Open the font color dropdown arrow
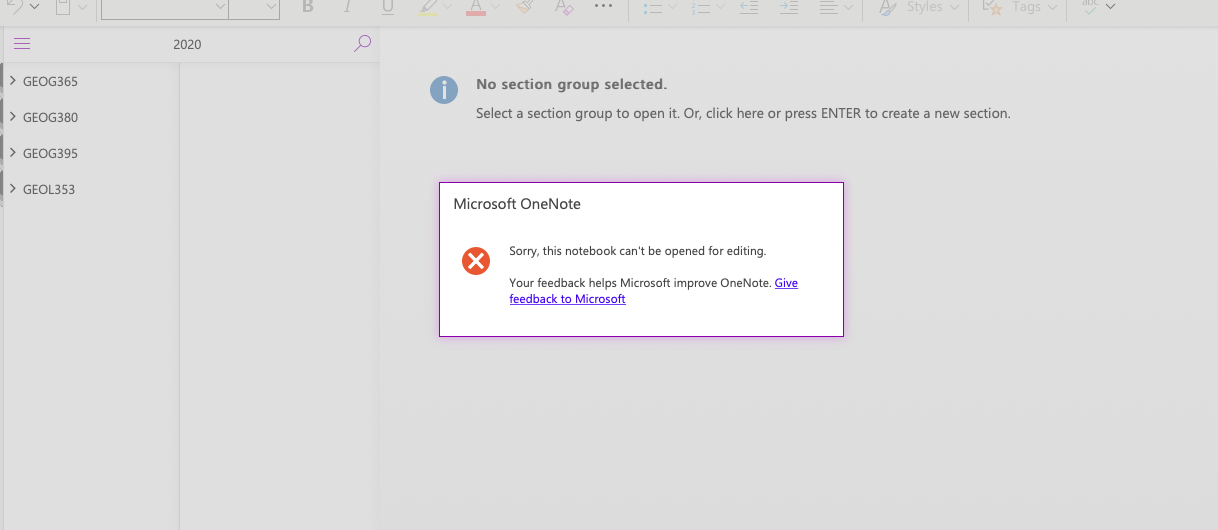 (497, 7)
